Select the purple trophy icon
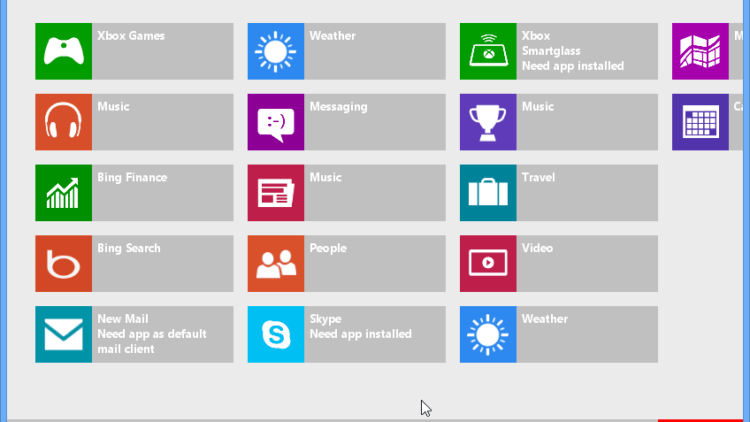The image size is (750, 422). 488,122
